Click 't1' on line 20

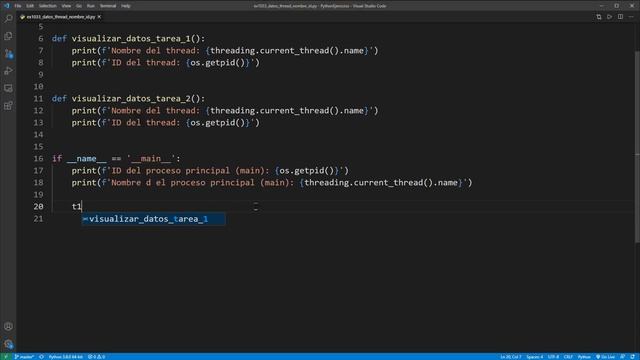click(77, 207)
